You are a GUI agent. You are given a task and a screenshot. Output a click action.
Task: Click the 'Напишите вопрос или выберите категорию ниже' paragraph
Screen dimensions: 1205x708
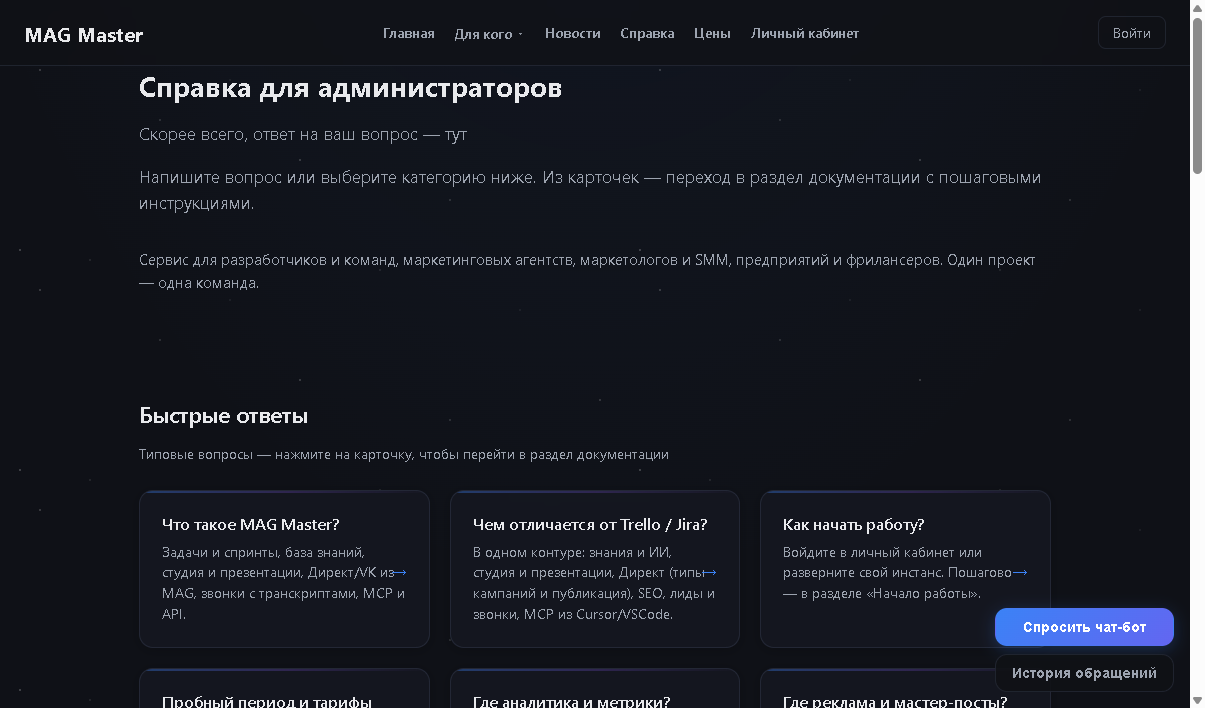pyautogui.click(x=590, y=190)
